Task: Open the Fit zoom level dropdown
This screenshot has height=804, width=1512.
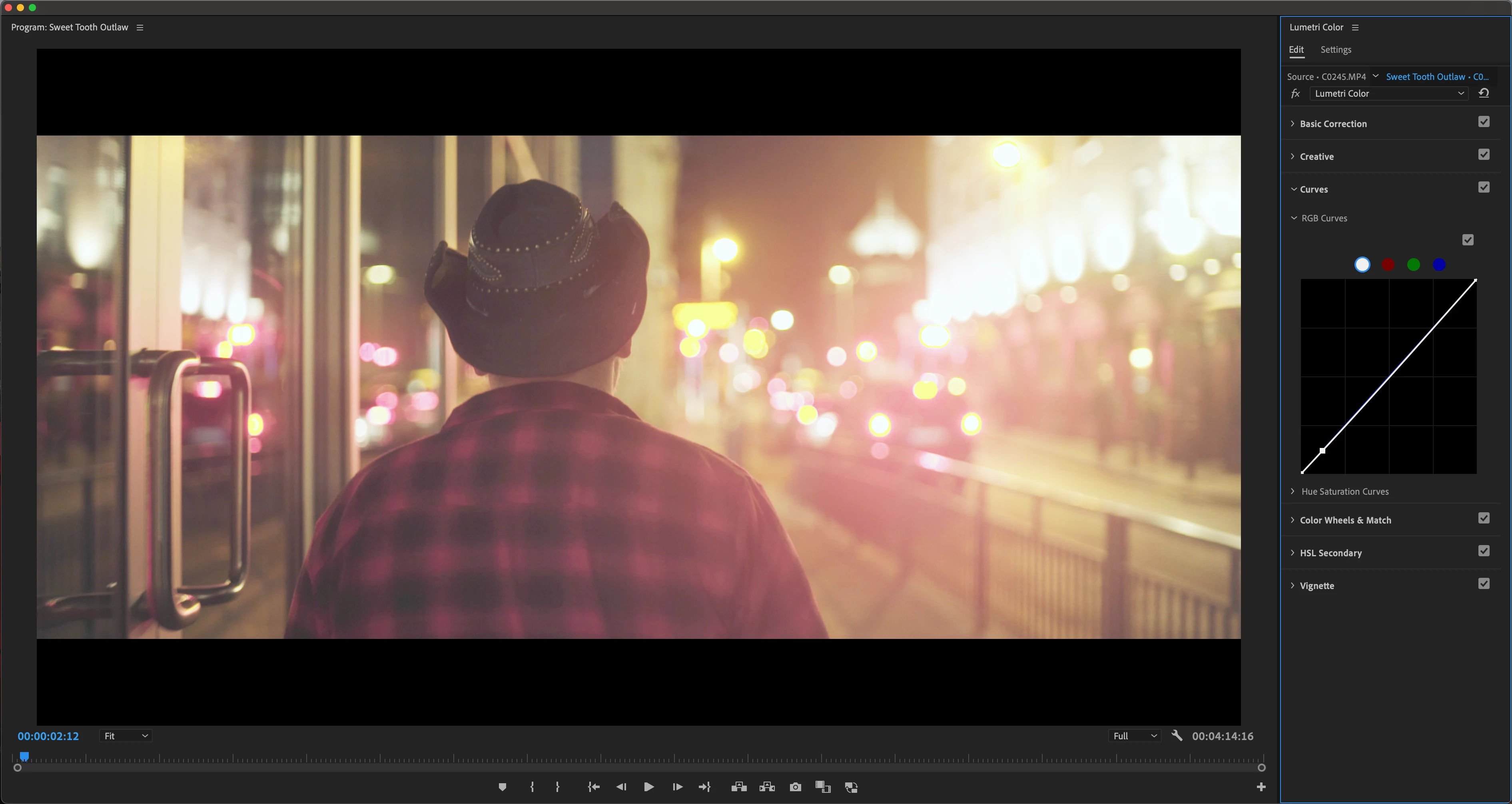Action: [126, 736]
